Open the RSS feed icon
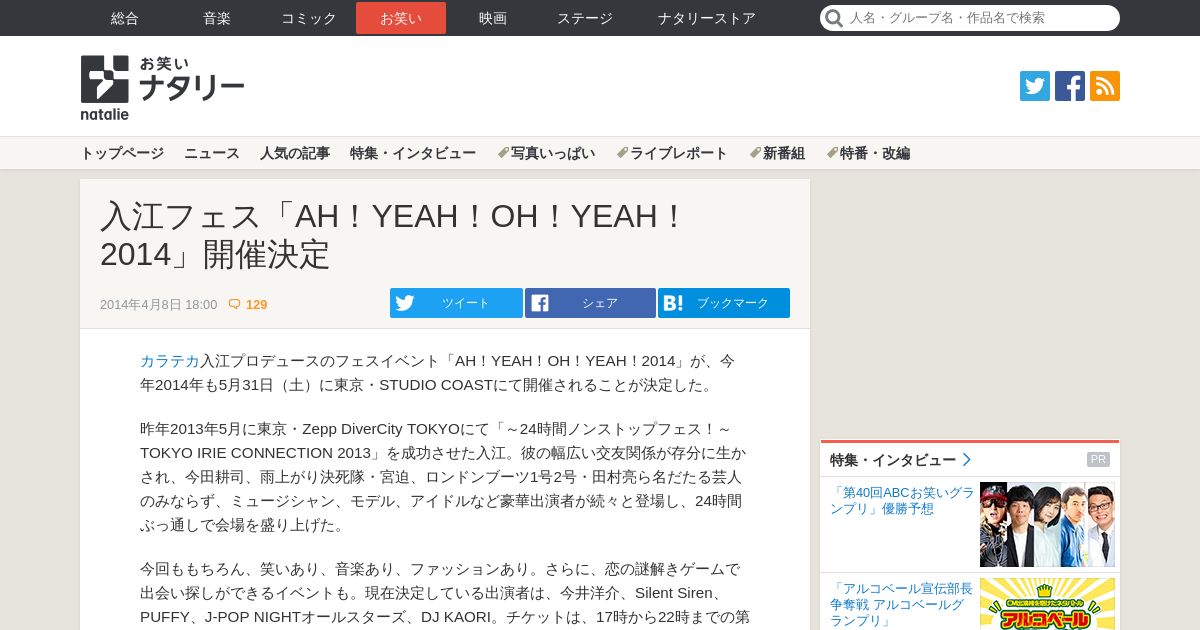This screenshot has width=1200, height=630. (1105, 86)
